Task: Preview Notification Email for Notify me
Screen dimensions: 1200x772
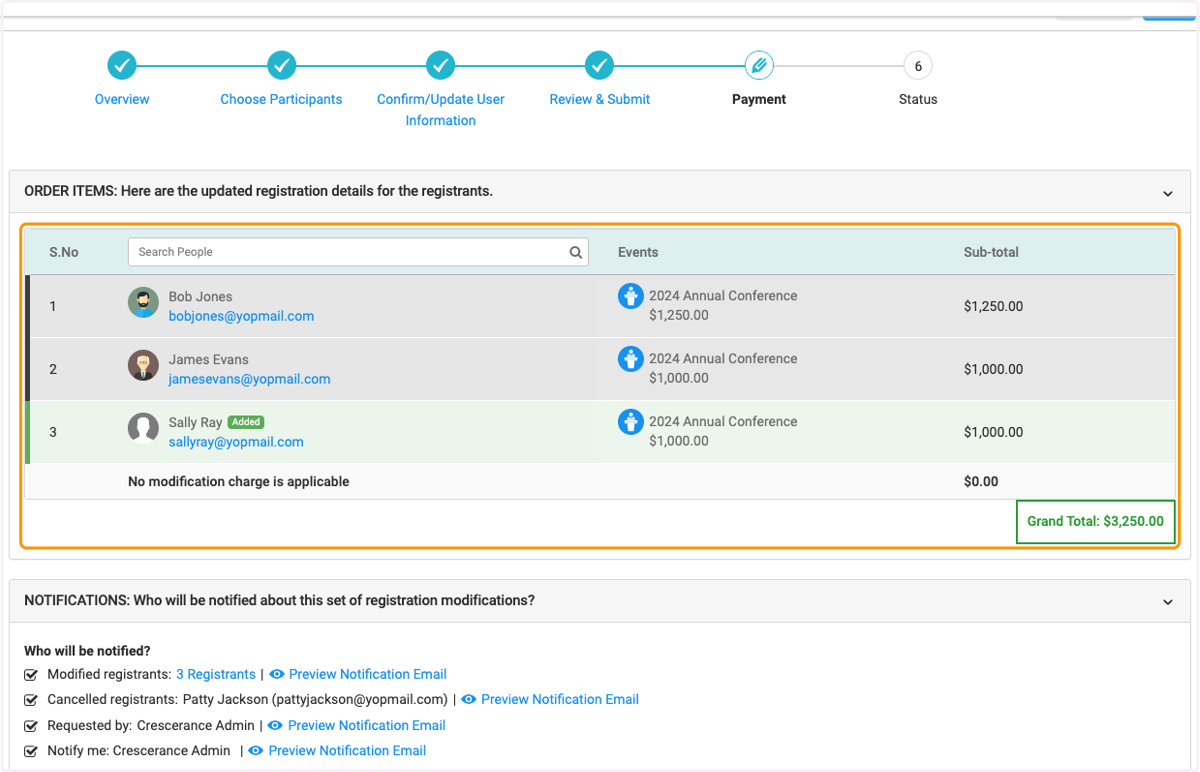Action: (347, 751)
